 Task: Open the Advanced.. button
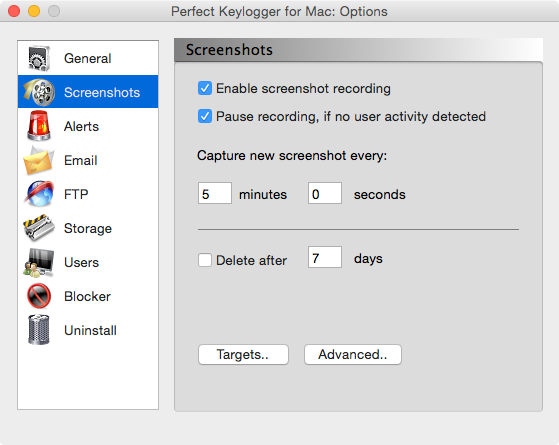coord(353,354)
